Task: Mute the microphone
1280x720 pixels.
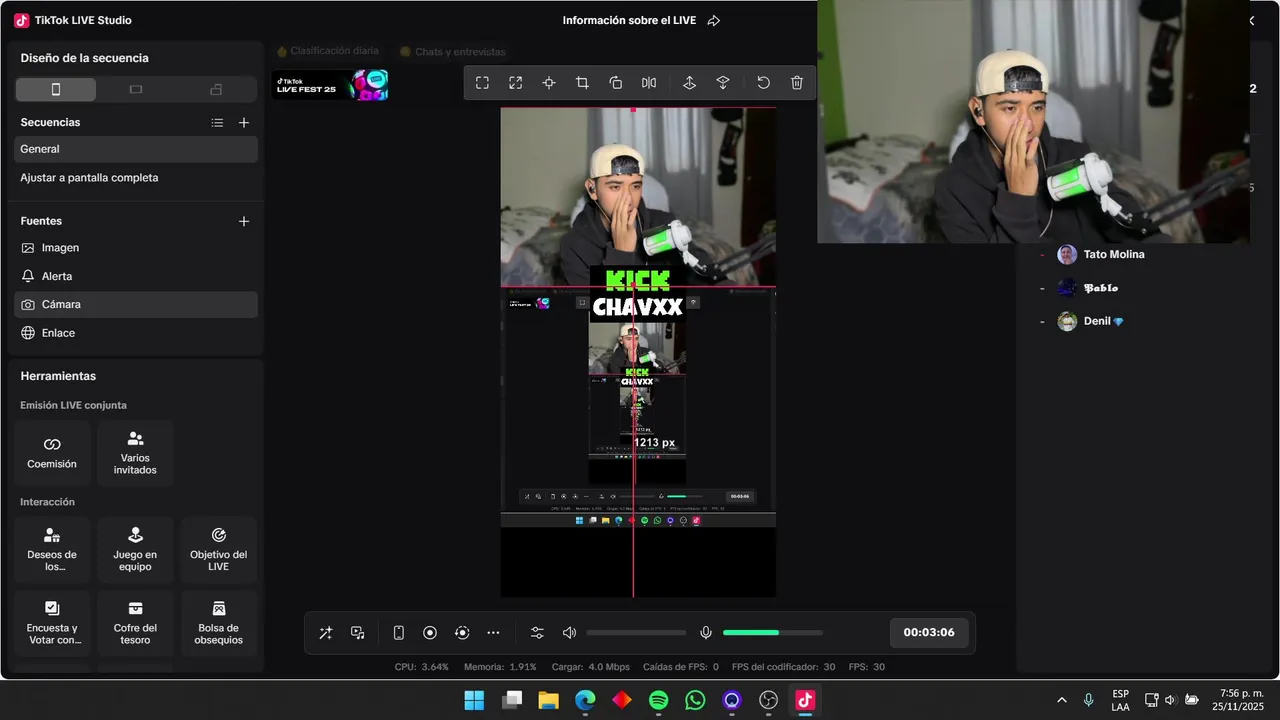Action: pyautogui.click(x=706, y=633)
